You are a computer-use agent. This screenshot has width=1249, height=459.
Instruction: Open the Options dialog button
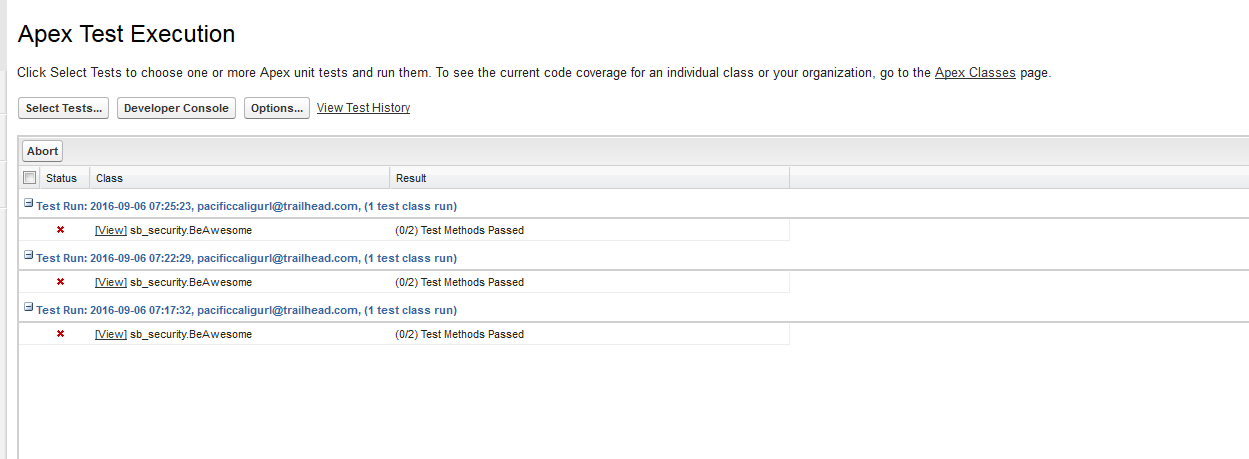277,108
